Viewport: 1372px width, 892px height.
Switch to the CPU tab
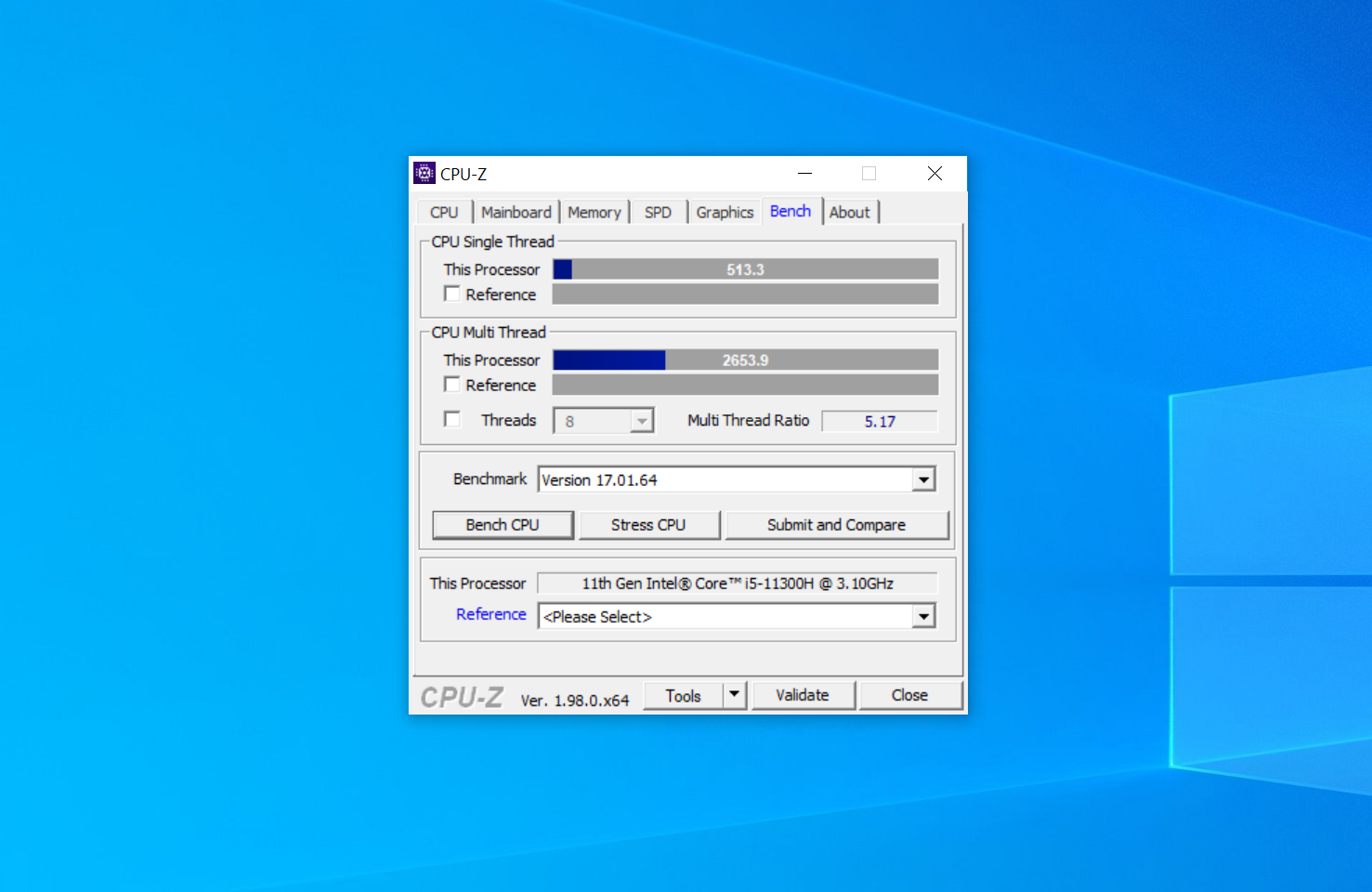tap(444, 213)
